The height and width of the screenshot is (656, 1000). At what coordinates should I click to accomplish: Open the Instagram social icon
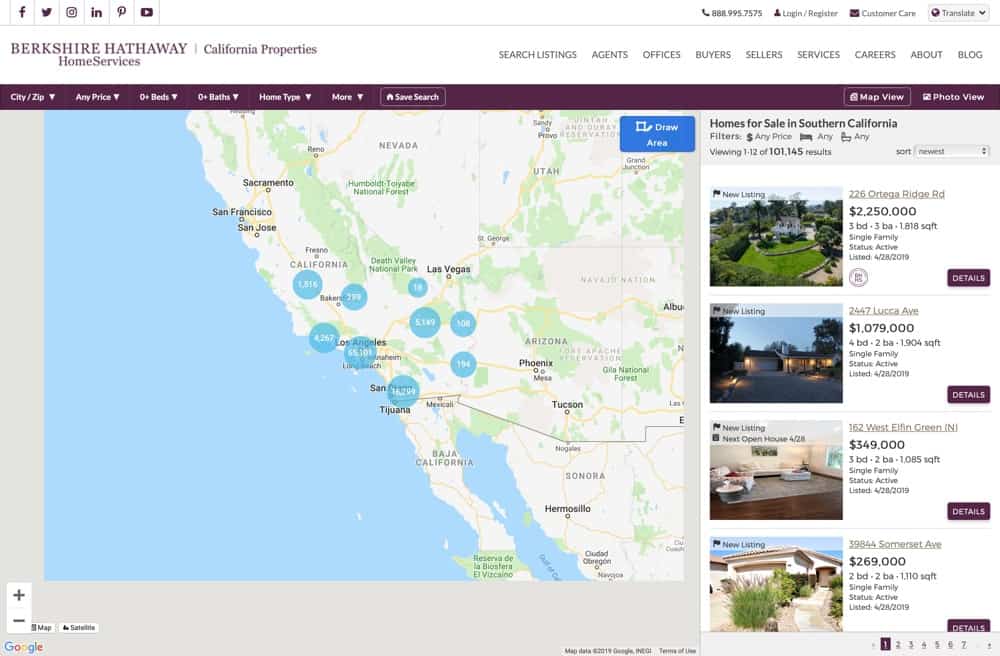[71, 12]
